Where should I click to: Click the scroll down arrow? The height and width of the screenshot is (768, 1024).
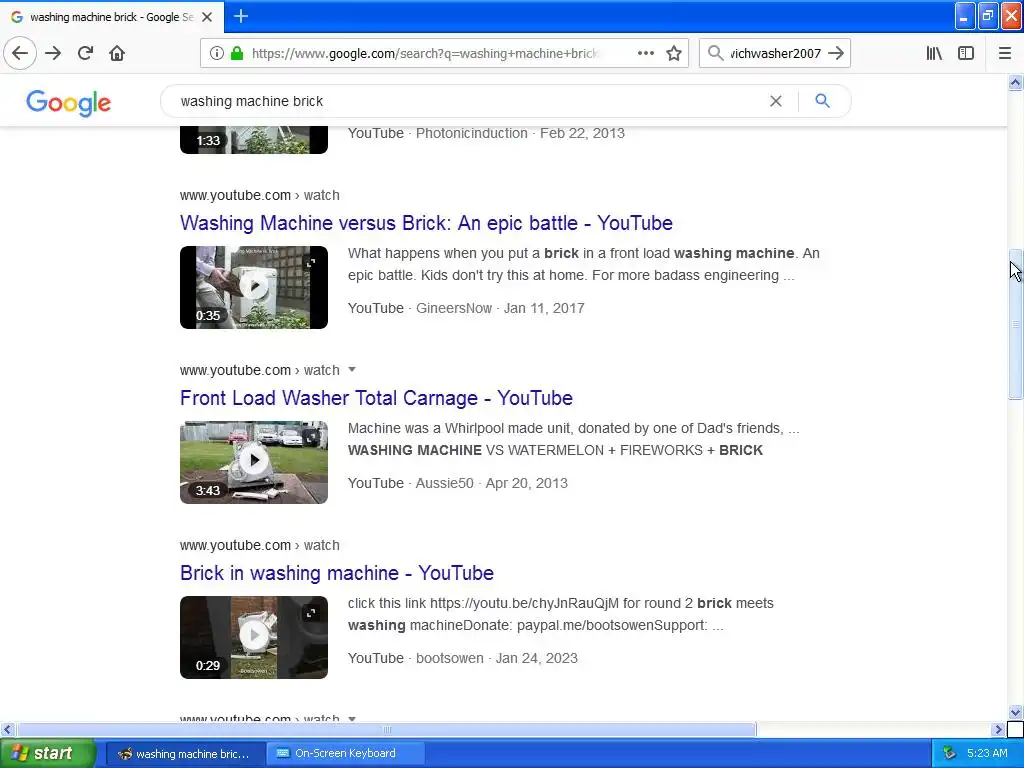point(1015,712)
